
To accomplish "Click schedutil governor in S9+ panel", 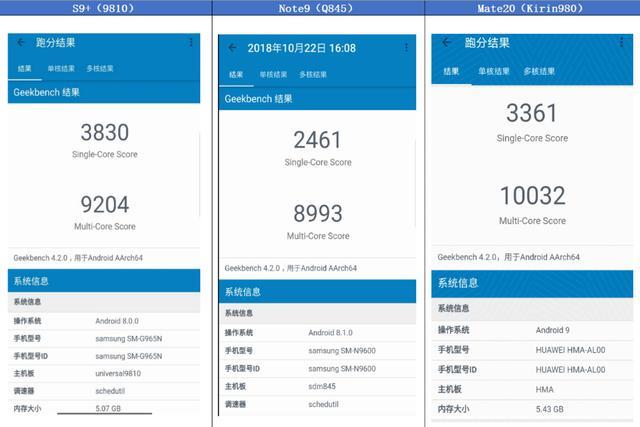I will [110, 391].
